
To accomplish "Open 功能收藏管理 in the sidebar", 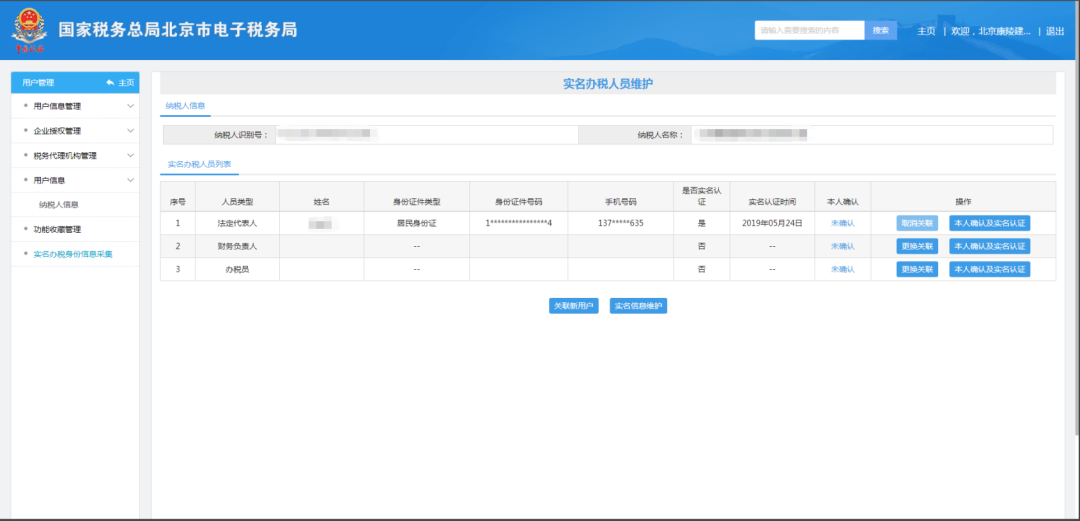I will [56, 229].
